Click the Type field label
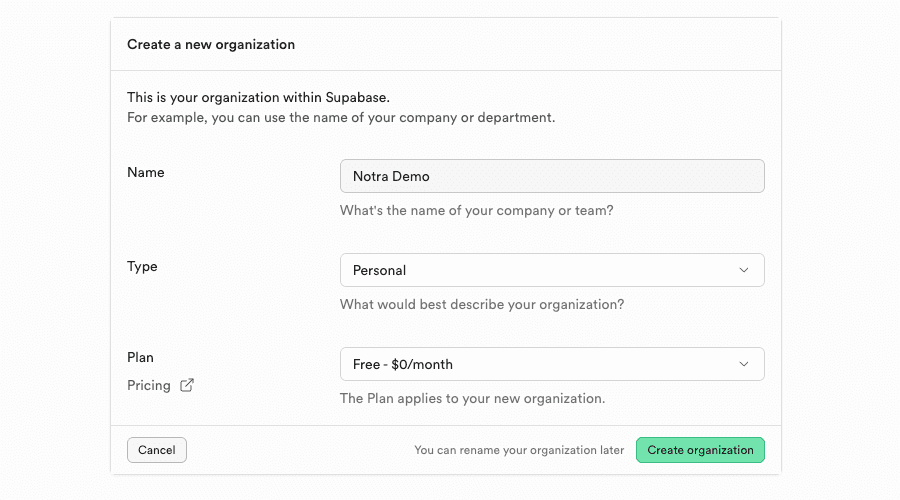Screen dimensions: 900x500 142,266
